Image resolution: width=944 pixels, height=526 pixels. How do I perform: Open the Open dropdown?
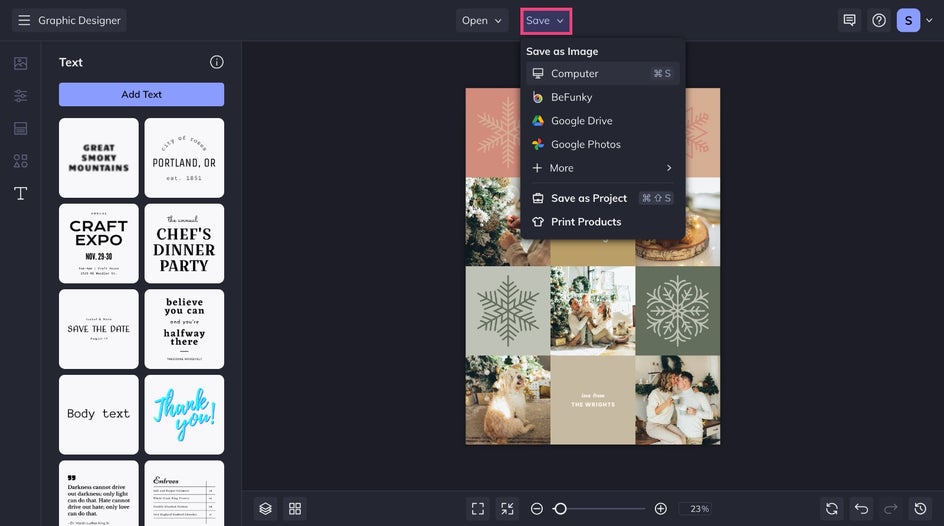(x=481, y=20)
